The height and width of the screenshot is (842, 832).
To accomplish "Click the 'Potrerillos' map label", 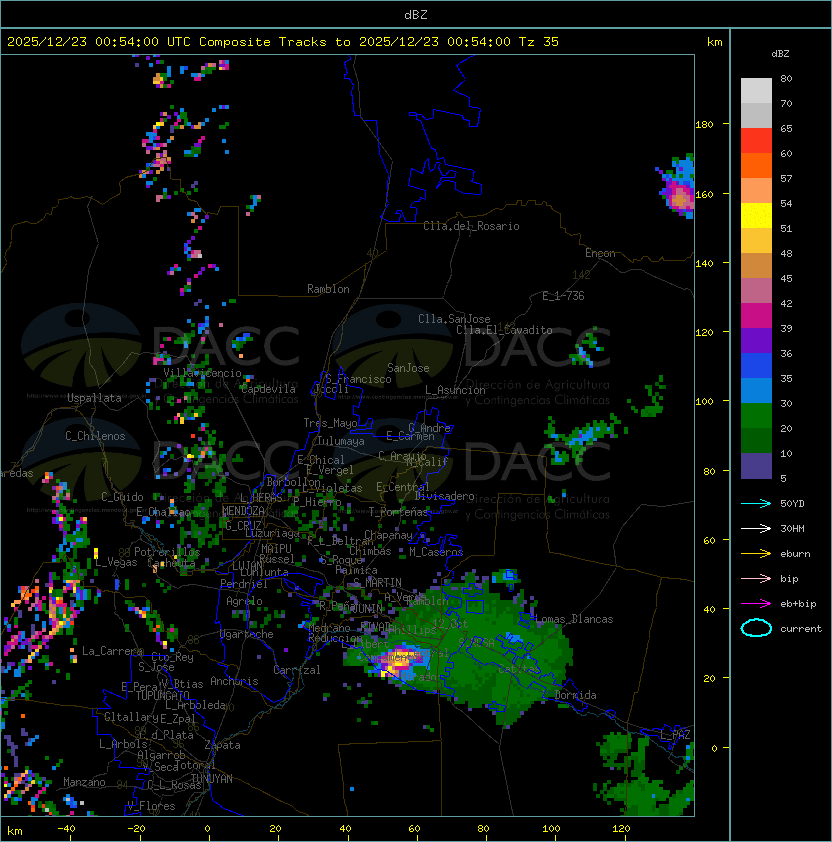I will (167, 552).
